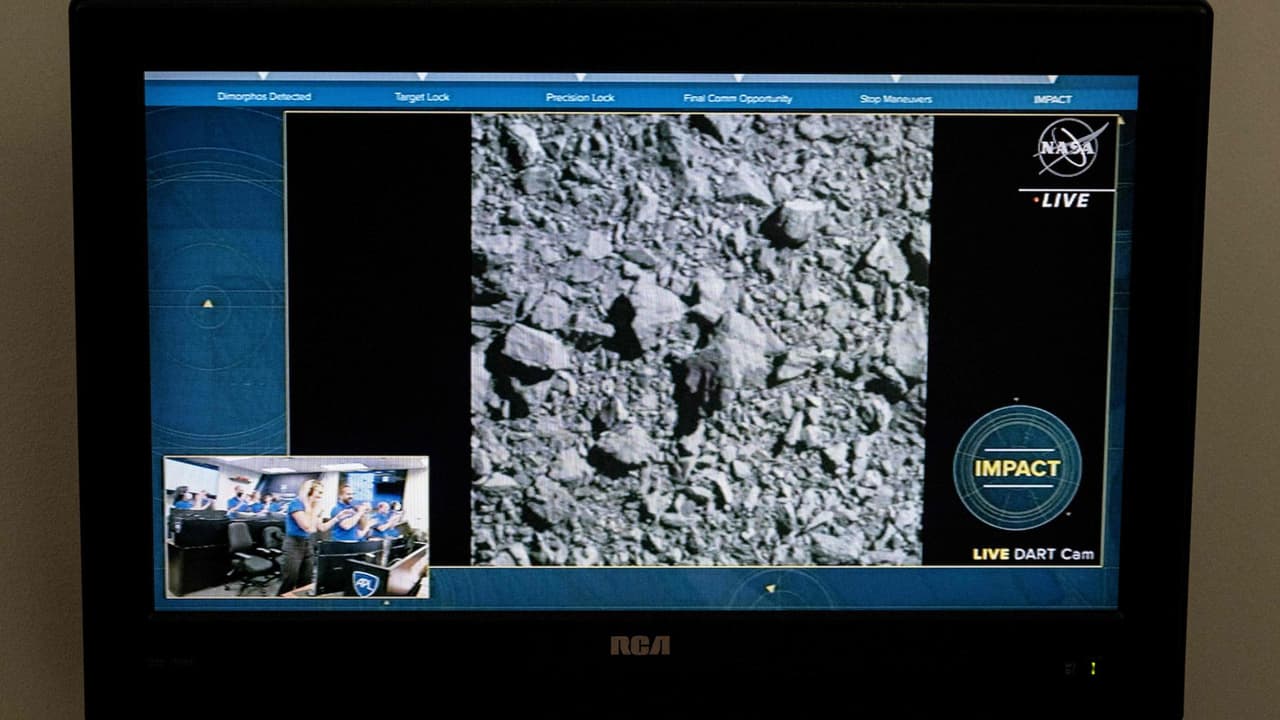Viewport: 1280px width, 720px height.
Task: Click the yellow triangle in the left radar circle
Action: (208, 303)
